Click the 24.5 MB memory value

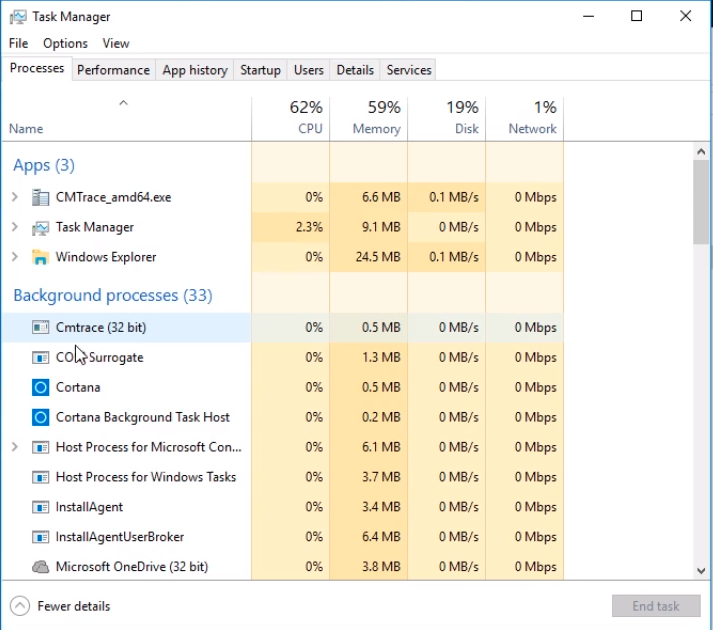click(378, 257)
